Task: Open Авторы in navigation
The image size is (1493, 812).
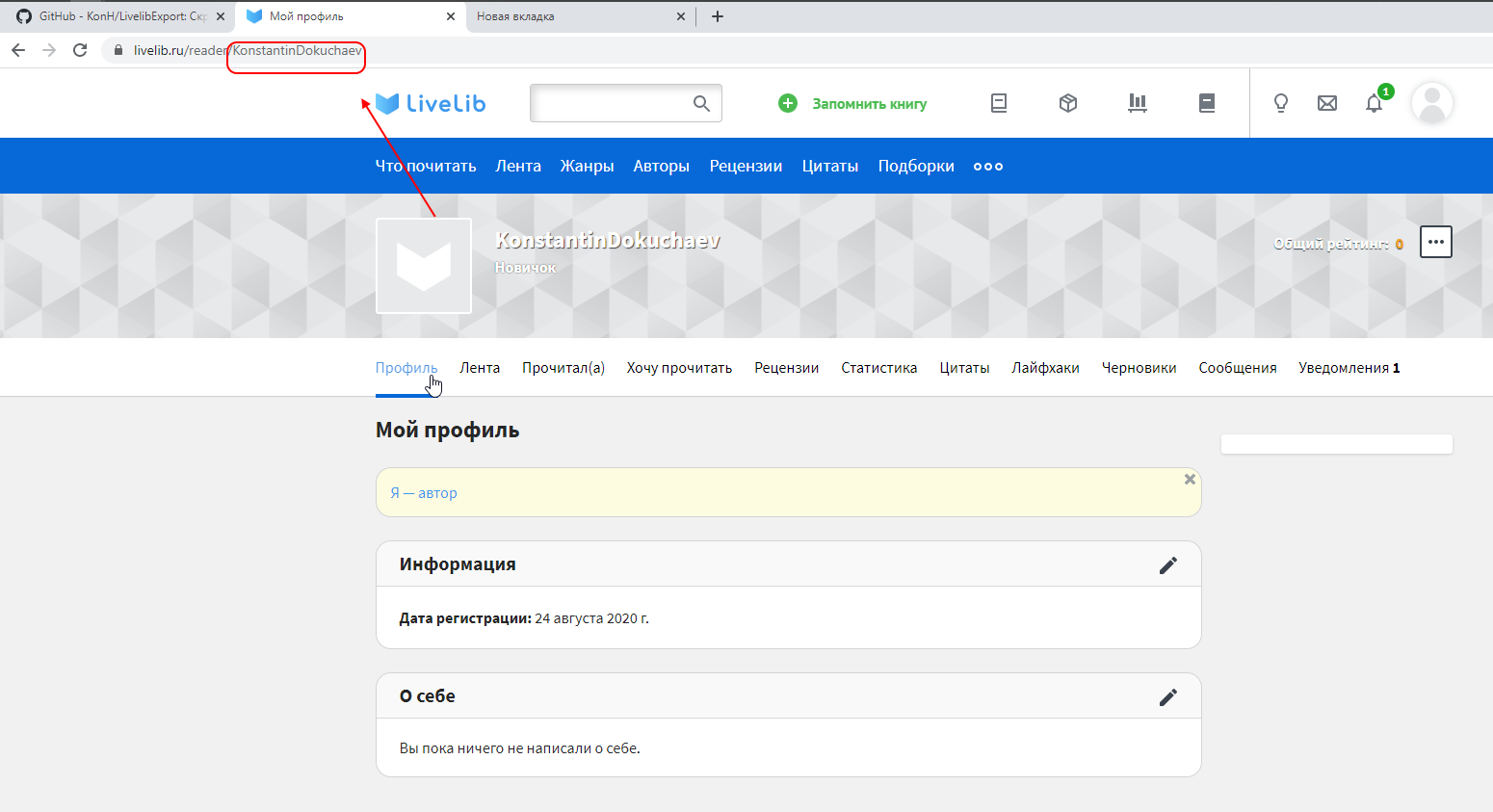Action: 661,166
